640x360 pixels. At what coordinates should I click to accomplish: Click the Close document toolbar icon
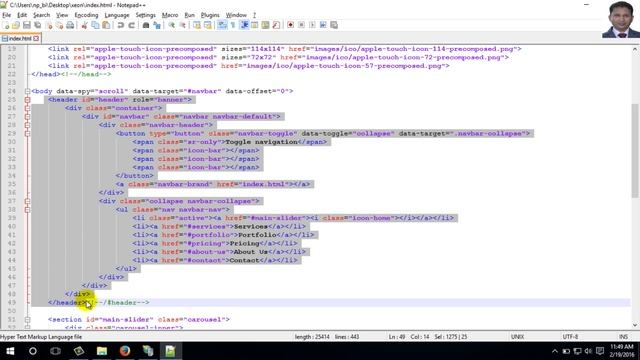pos(49,25)
